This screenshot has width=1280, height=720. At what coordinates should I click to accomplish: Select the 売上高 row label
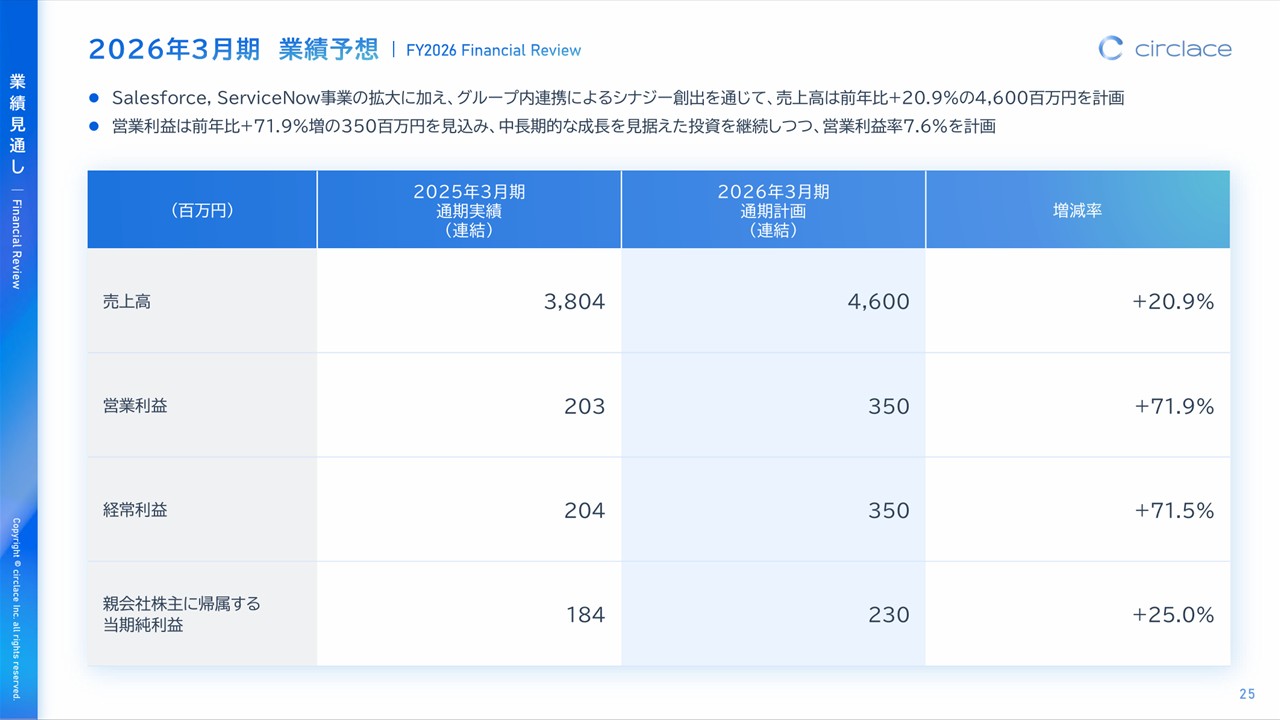point(127,302)
